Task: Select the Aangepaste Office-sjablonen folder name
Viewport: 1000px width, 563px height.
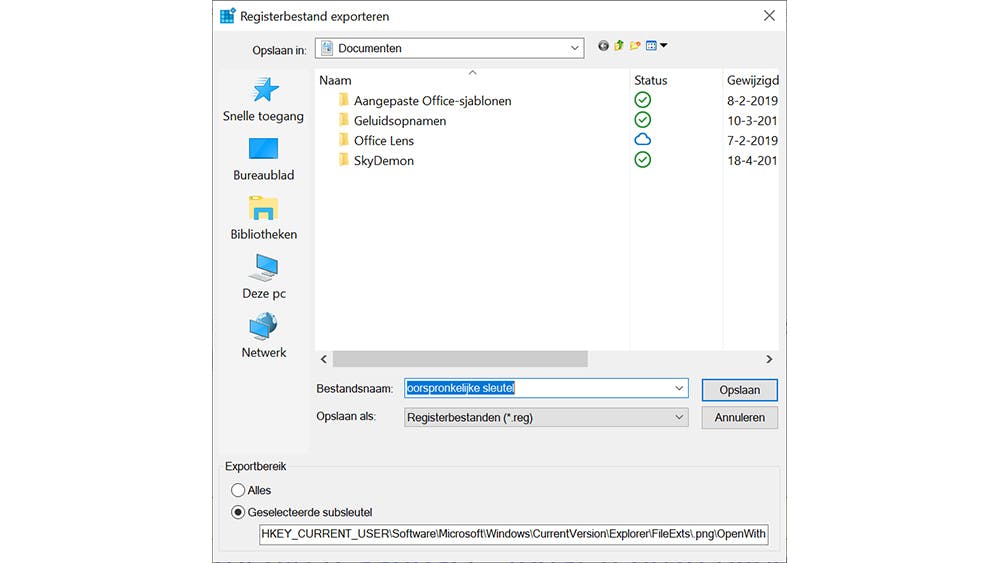Action: click(x=432, y=101)
